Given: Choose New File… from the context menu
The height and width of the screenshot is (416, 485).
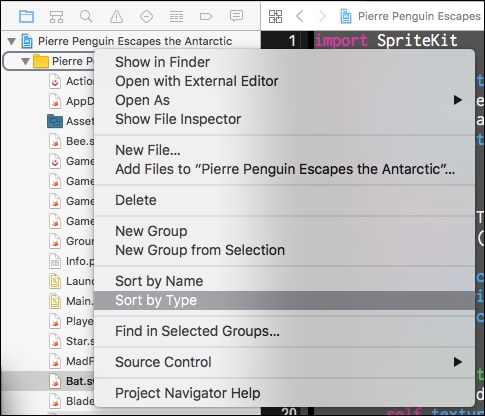Looking at the screenshot, I should tap(284, 150).
